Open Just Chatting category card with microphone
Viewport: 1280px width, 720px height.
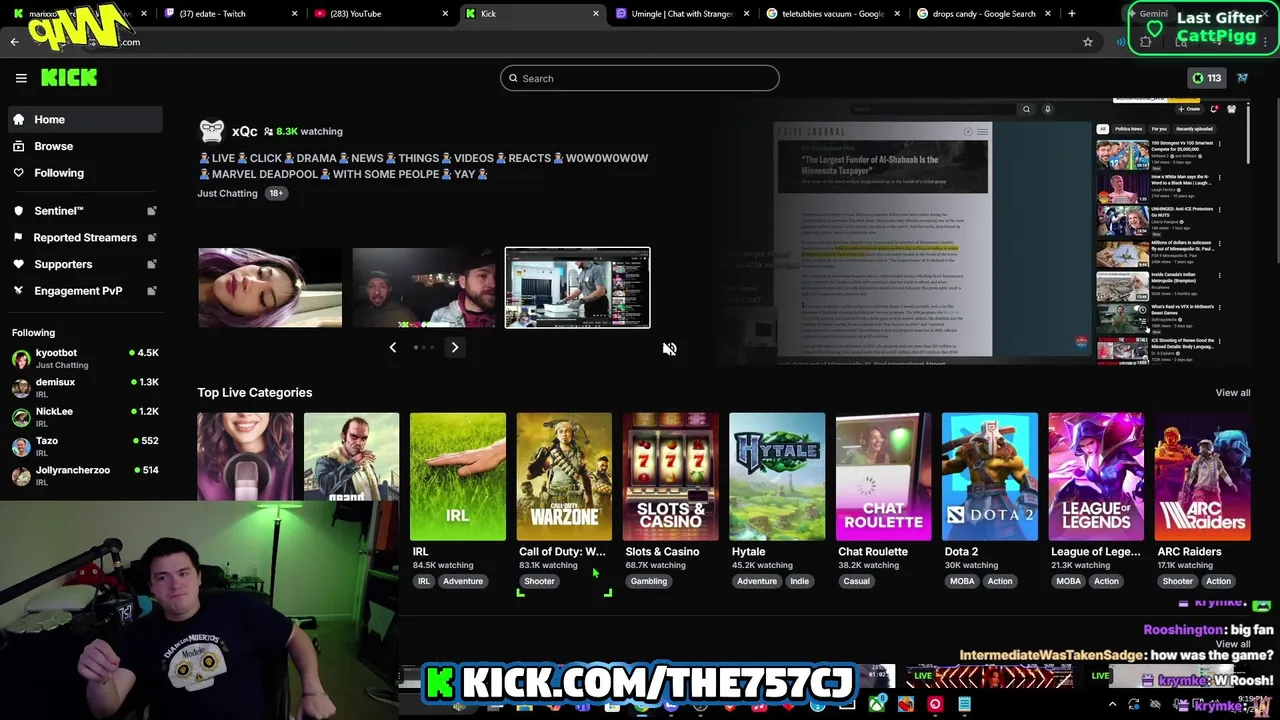tap(245, 457)
